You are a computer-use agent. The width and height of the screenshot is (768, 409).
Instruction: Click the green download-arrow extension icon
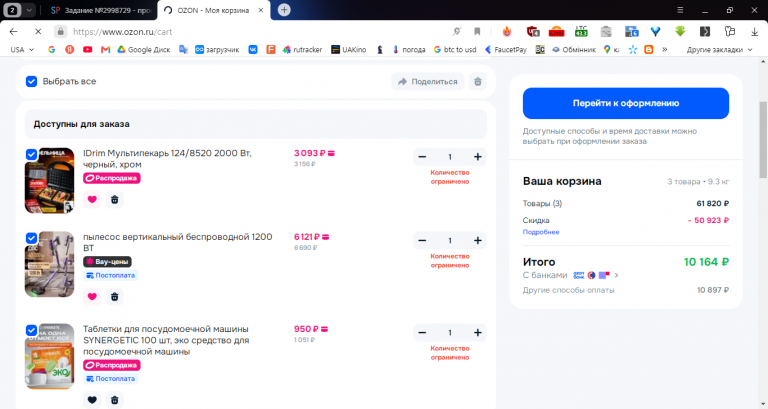(x=680, y=32)
